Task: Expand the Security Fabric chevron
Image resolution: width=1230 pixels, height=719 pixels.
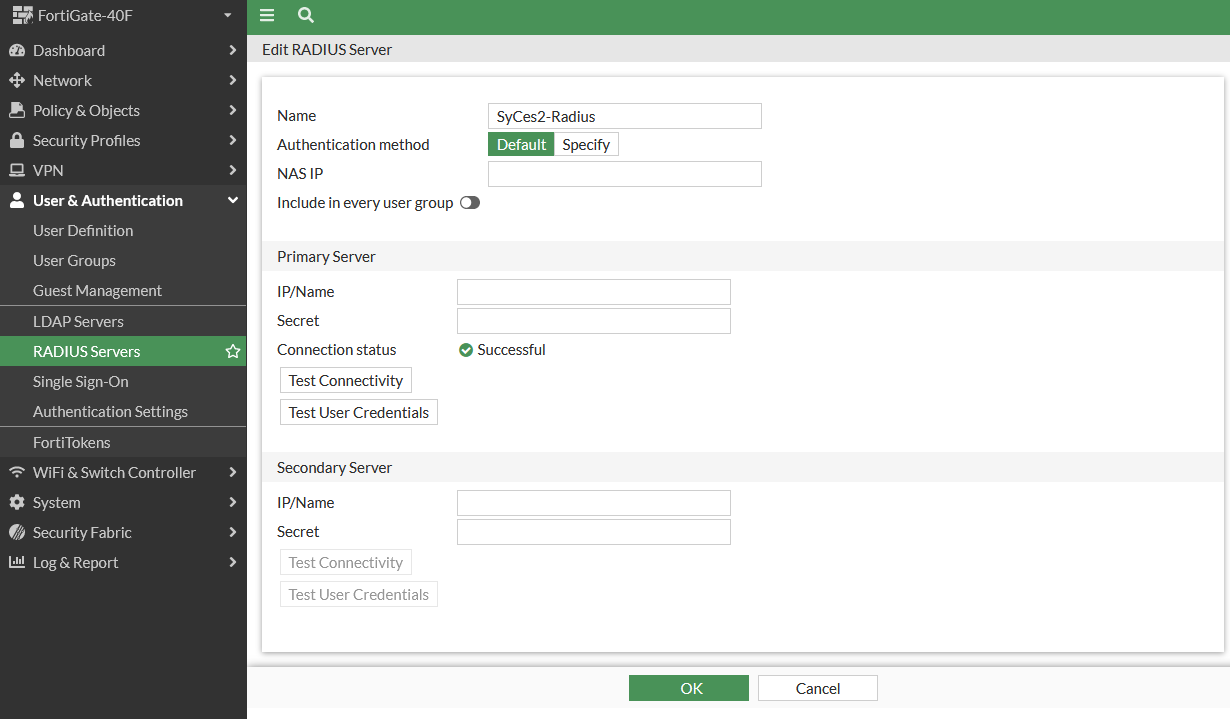Action: coord(232,532)
